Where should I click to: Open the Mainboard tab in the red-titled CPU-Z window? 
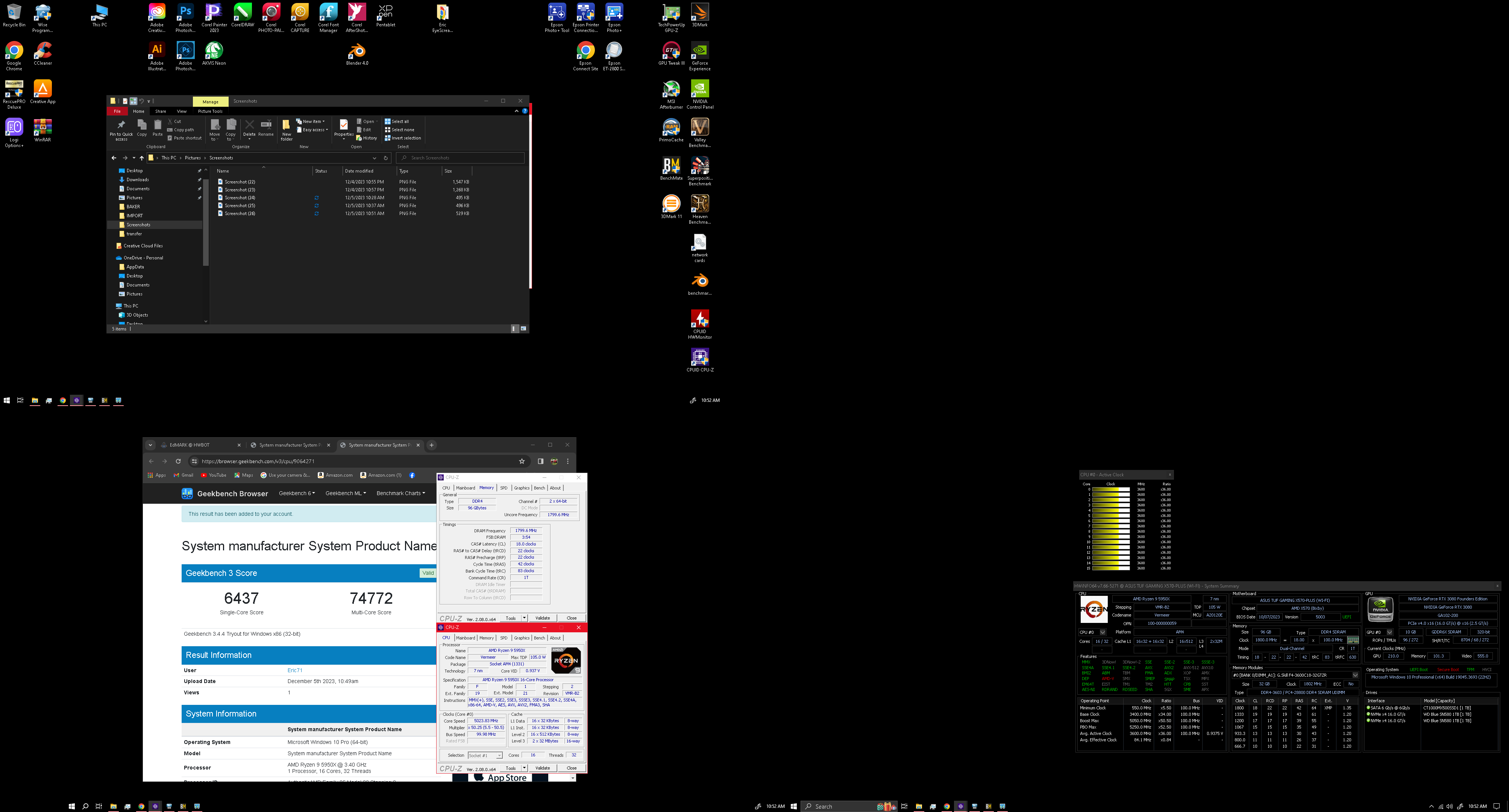pos(466,638)
